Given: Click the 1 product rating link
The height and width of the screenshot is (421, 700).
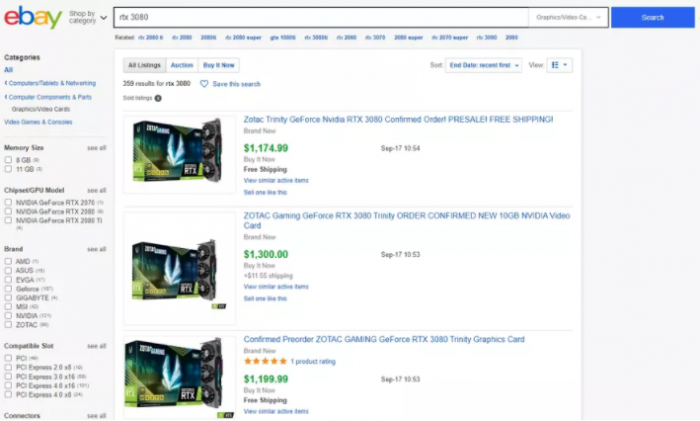Looking at the screenshot, I should (x=313, y=362).
